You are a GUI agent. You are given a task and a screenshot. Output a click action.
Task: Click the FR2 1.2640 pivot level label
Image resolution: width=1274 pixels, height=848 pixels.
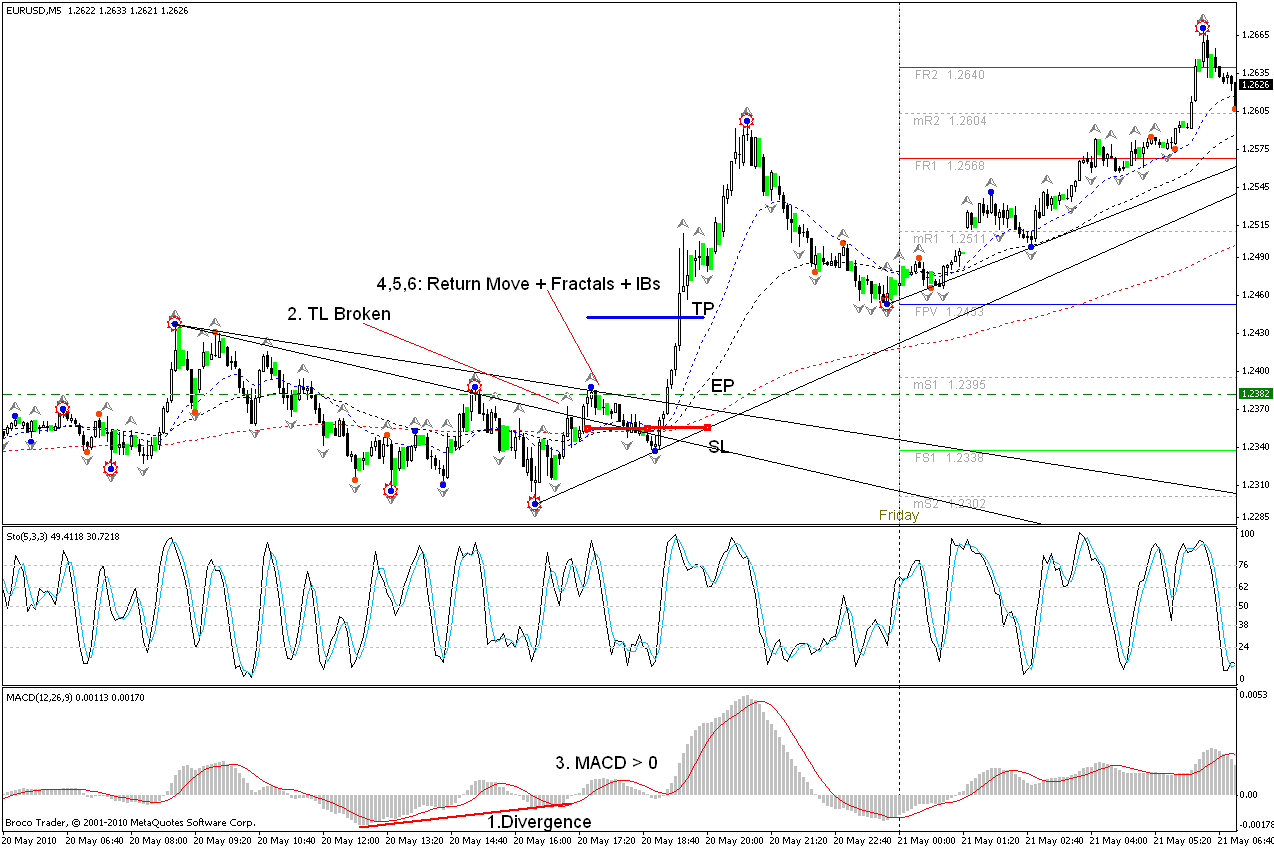click(949, 75)
